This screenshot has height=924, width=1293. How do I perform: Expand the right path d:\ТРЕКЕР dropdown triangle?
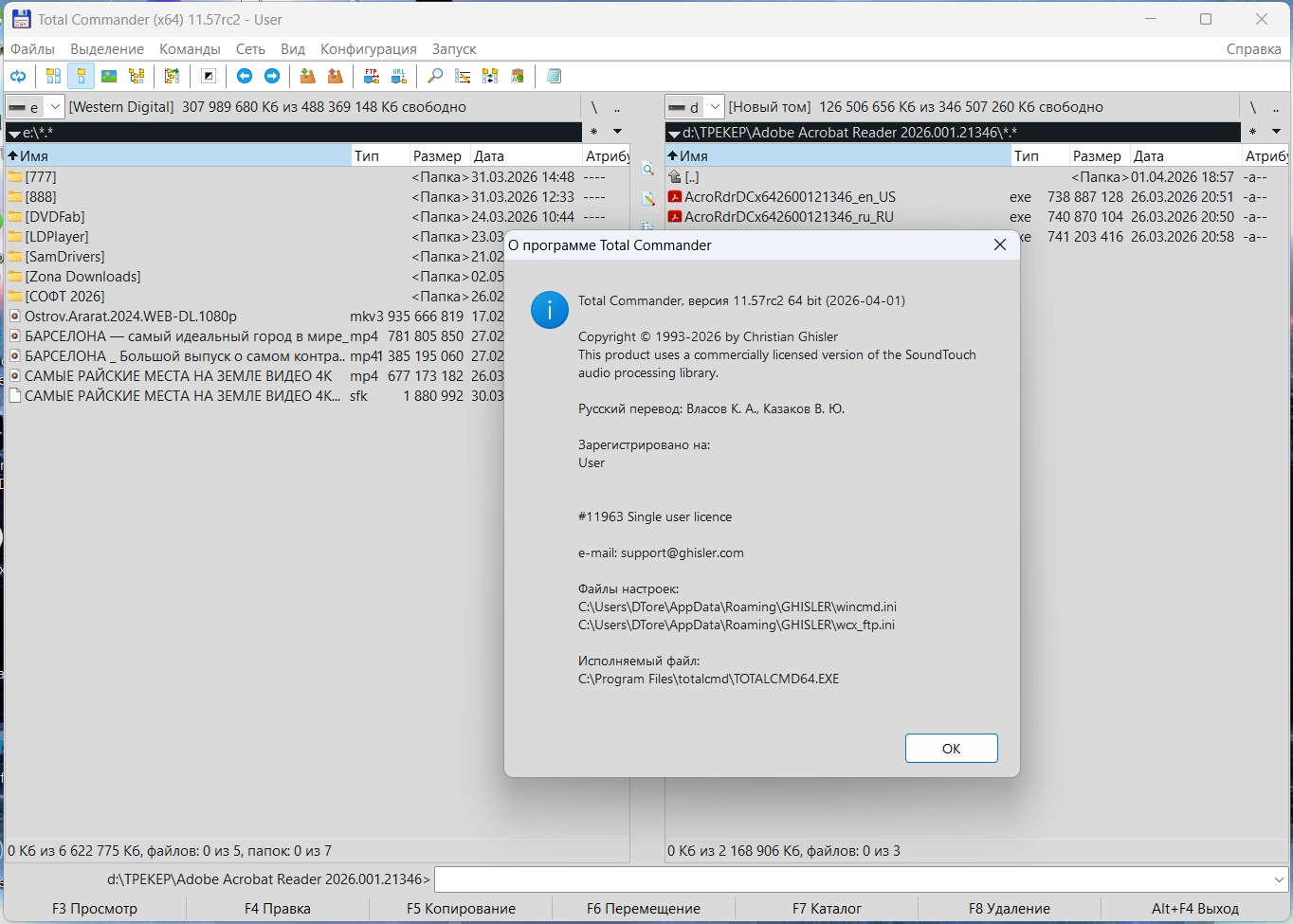[x=674, y=134]
